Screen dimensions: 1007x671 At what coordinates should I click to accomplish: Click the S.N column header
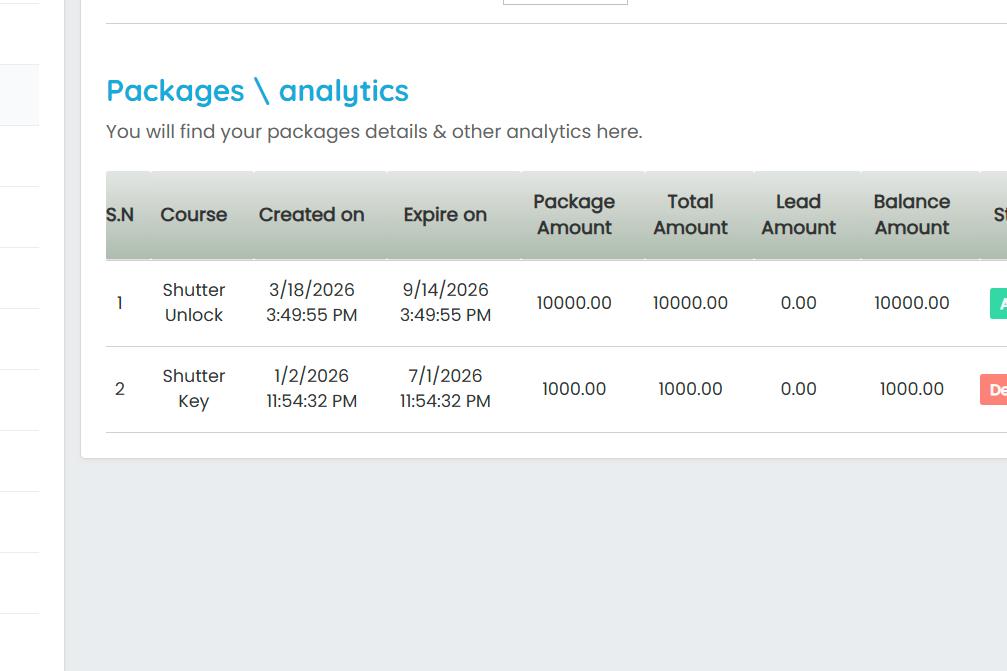tap(120, 215)
